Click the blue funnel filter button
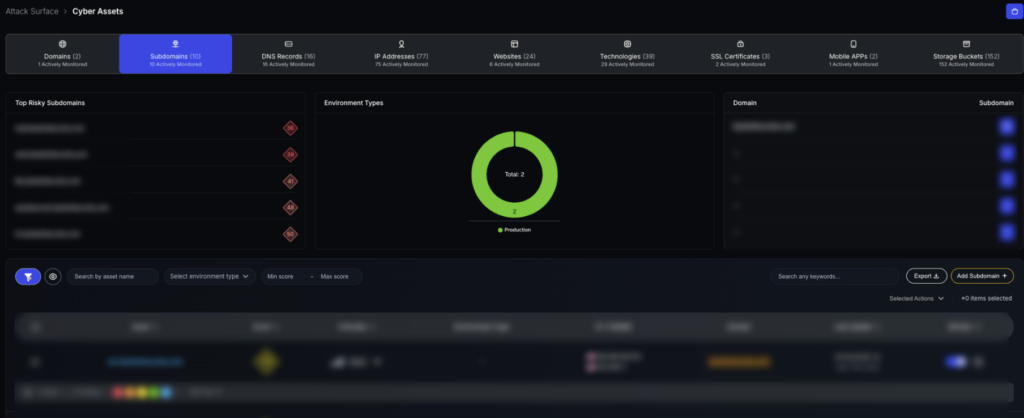The image size is (1024, 418). pos(28,276)
